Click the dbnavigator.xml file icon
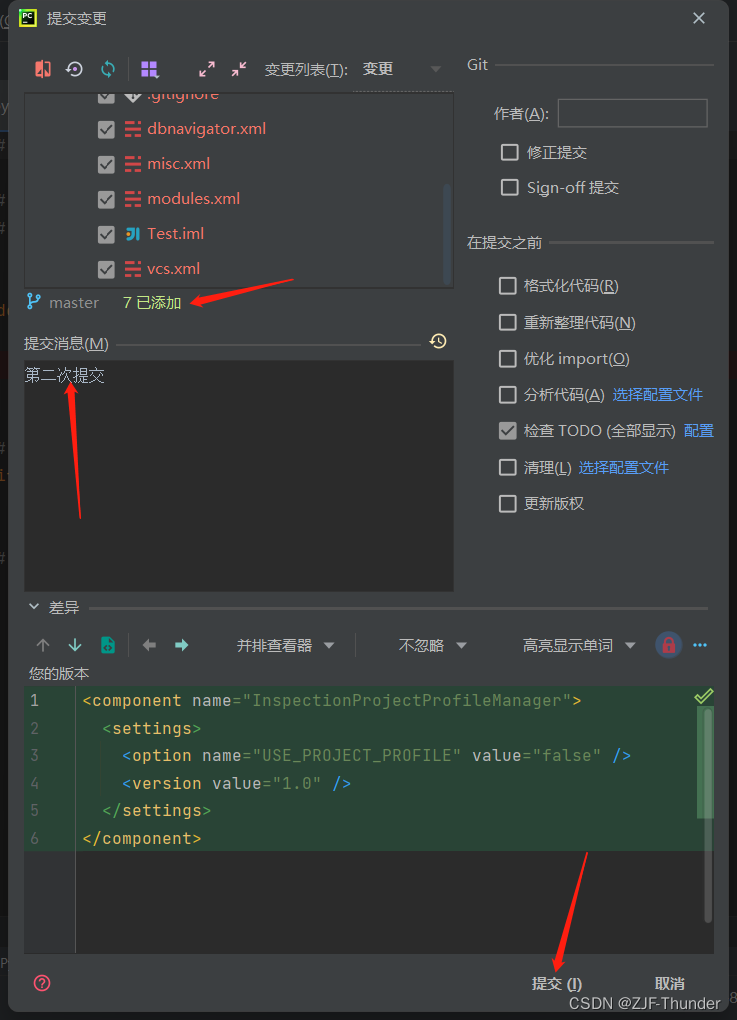This screenshot has height=1020, width=737. (133, 129)
